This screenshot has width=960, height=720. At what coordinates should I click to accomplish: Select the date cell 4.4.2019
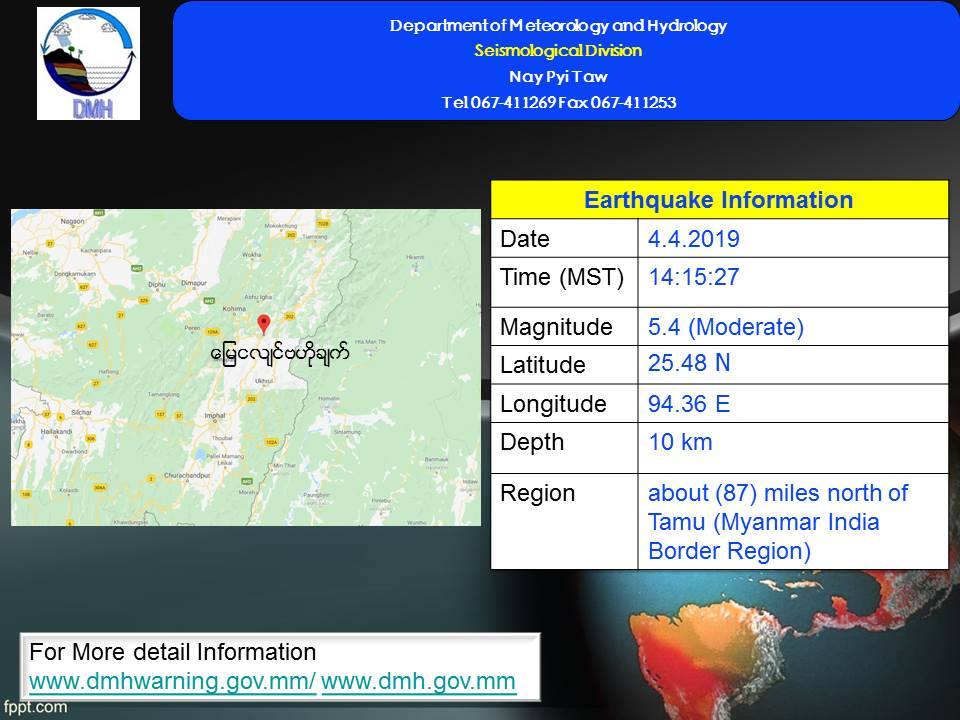click(693, 239)
